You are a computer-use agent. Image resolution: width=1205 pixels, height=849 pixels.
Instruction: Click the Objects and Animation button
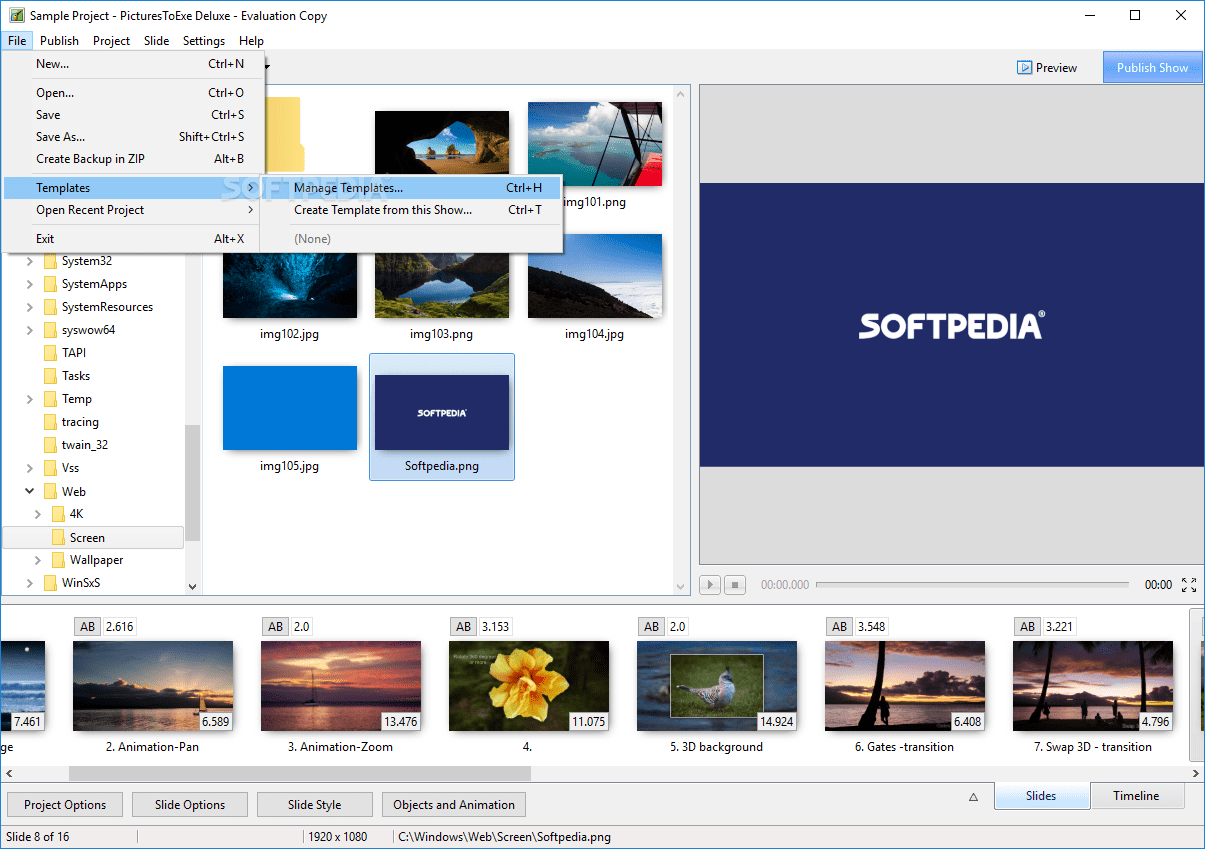tap(454, 805)
